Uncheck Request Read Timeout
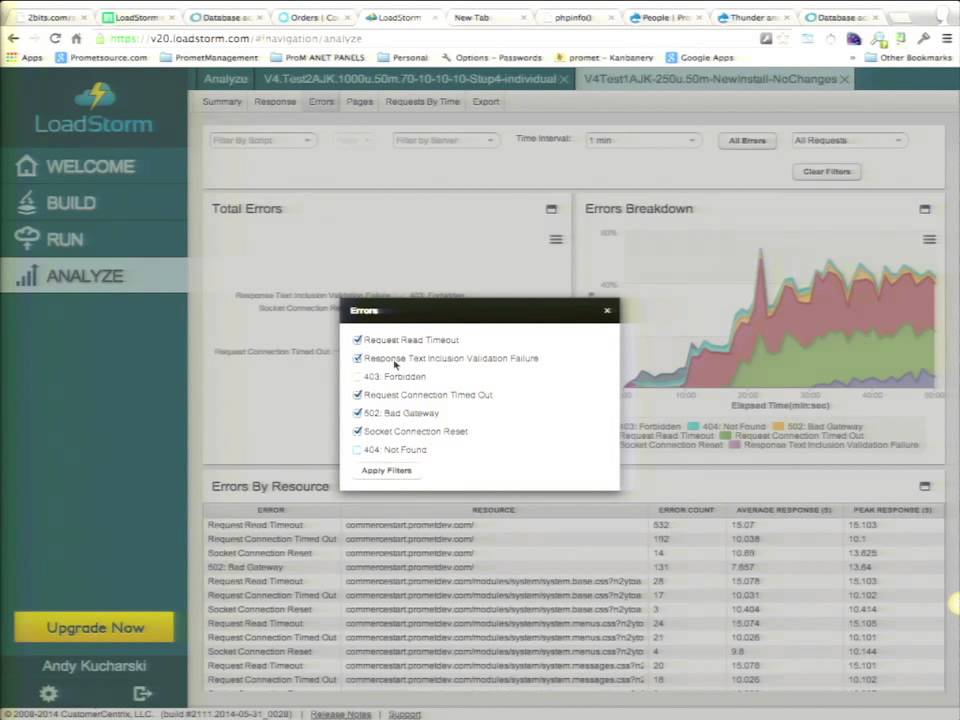This screenshot has width=960, height=720. point(358,340)
